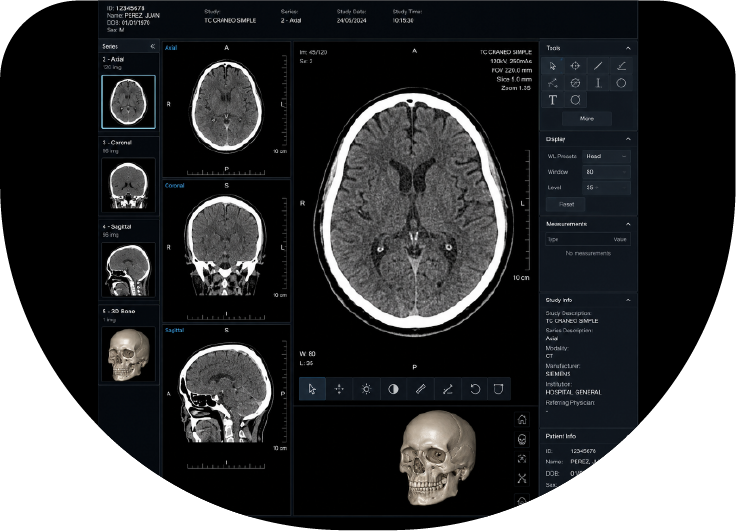Activate the brightness sun tool

(x=366, y=389)
